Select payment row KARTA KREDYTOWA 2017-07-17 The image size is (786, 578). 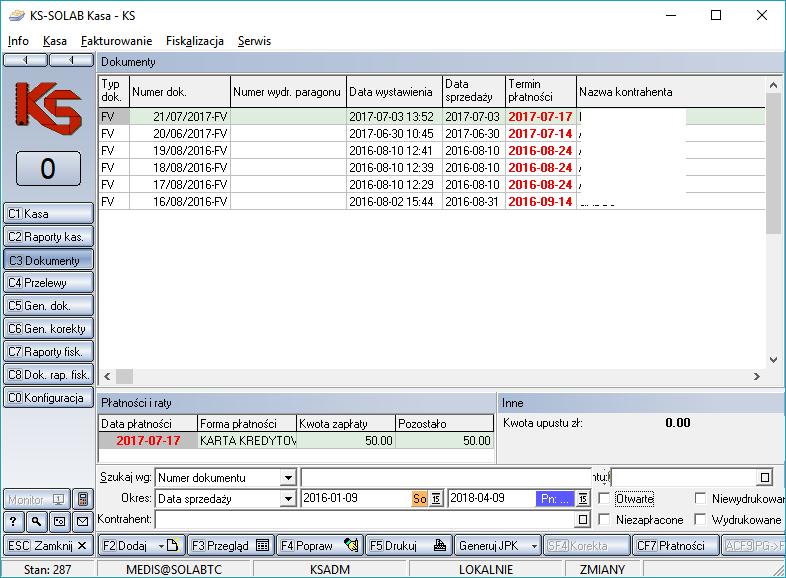(x=296, y=441)
